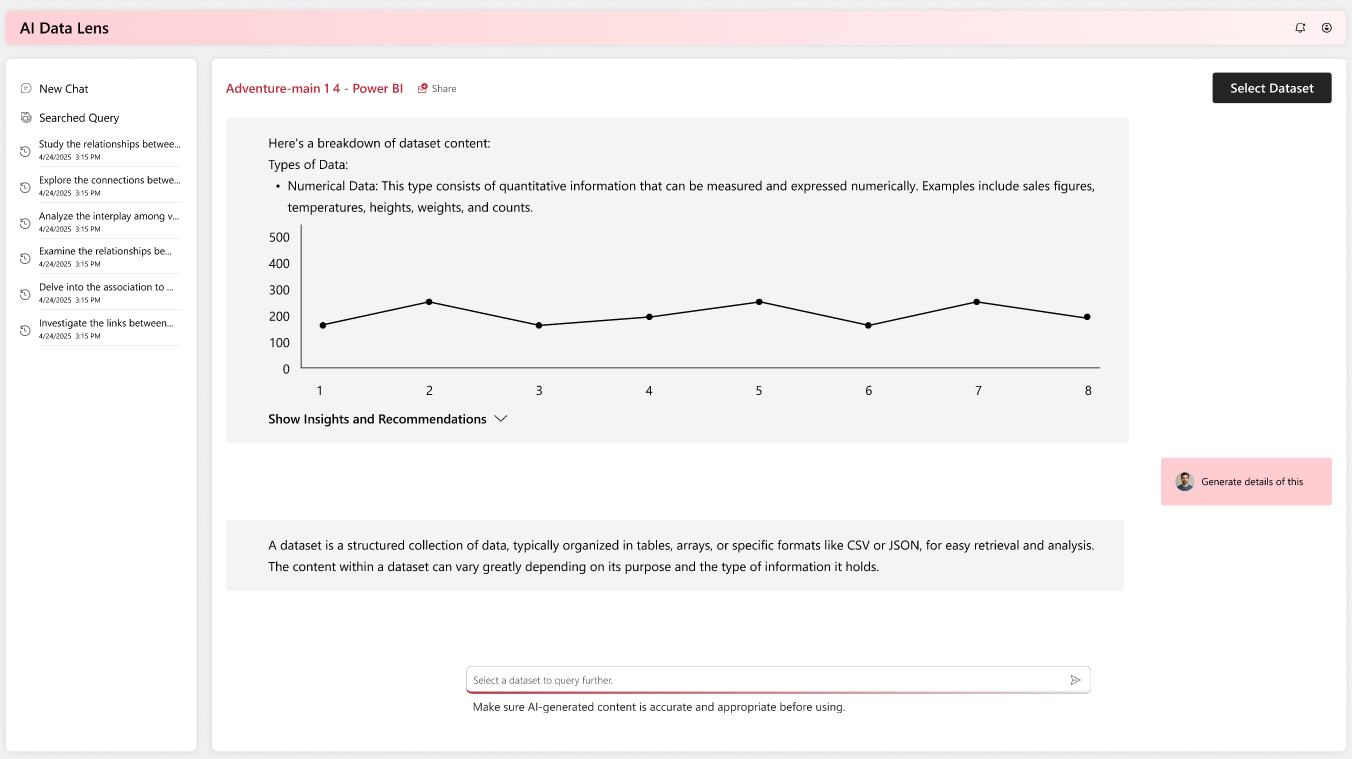Click history icon for "Study the relationships"

[x=26, y=151]
